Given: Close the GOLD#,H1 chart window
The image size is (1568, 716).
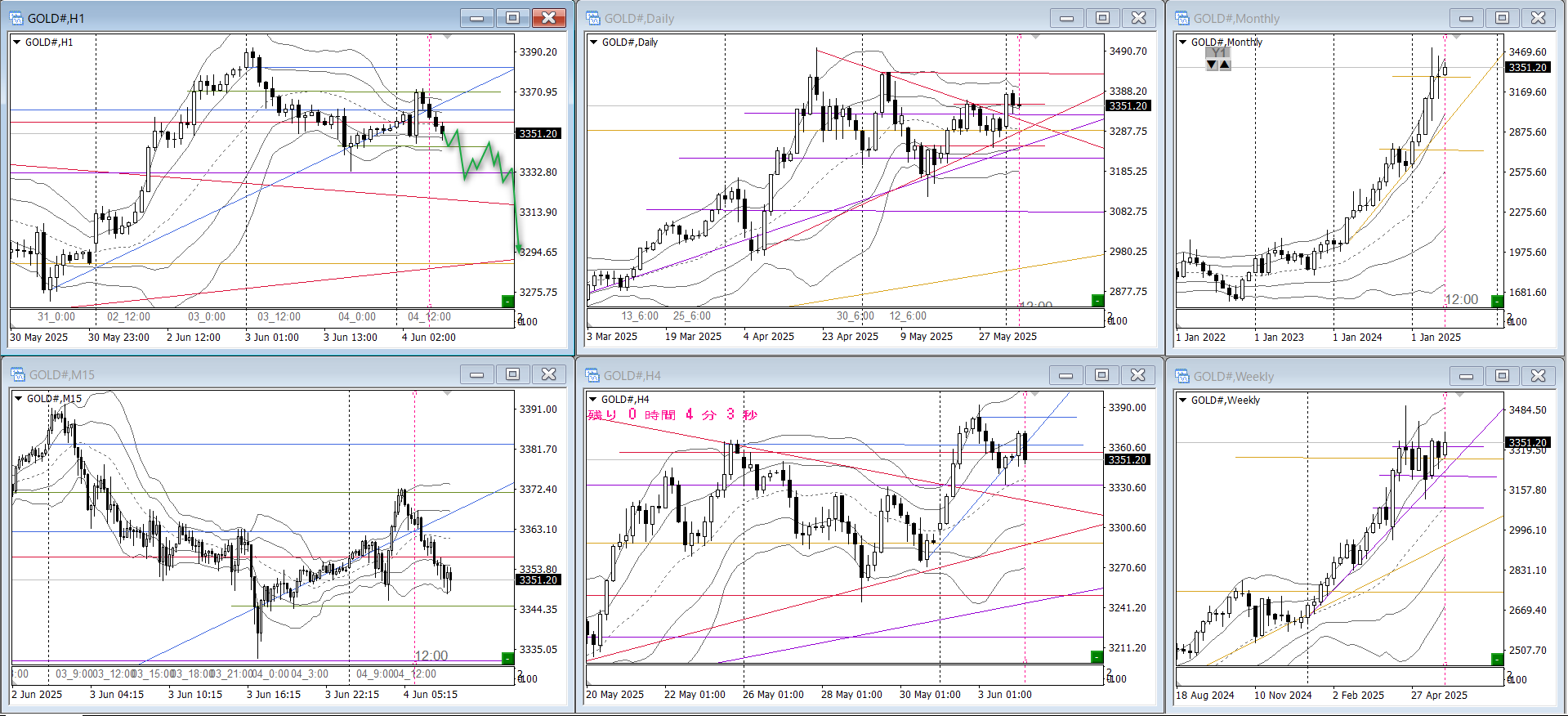Looking at the screenshot, I should click(549, 17).
